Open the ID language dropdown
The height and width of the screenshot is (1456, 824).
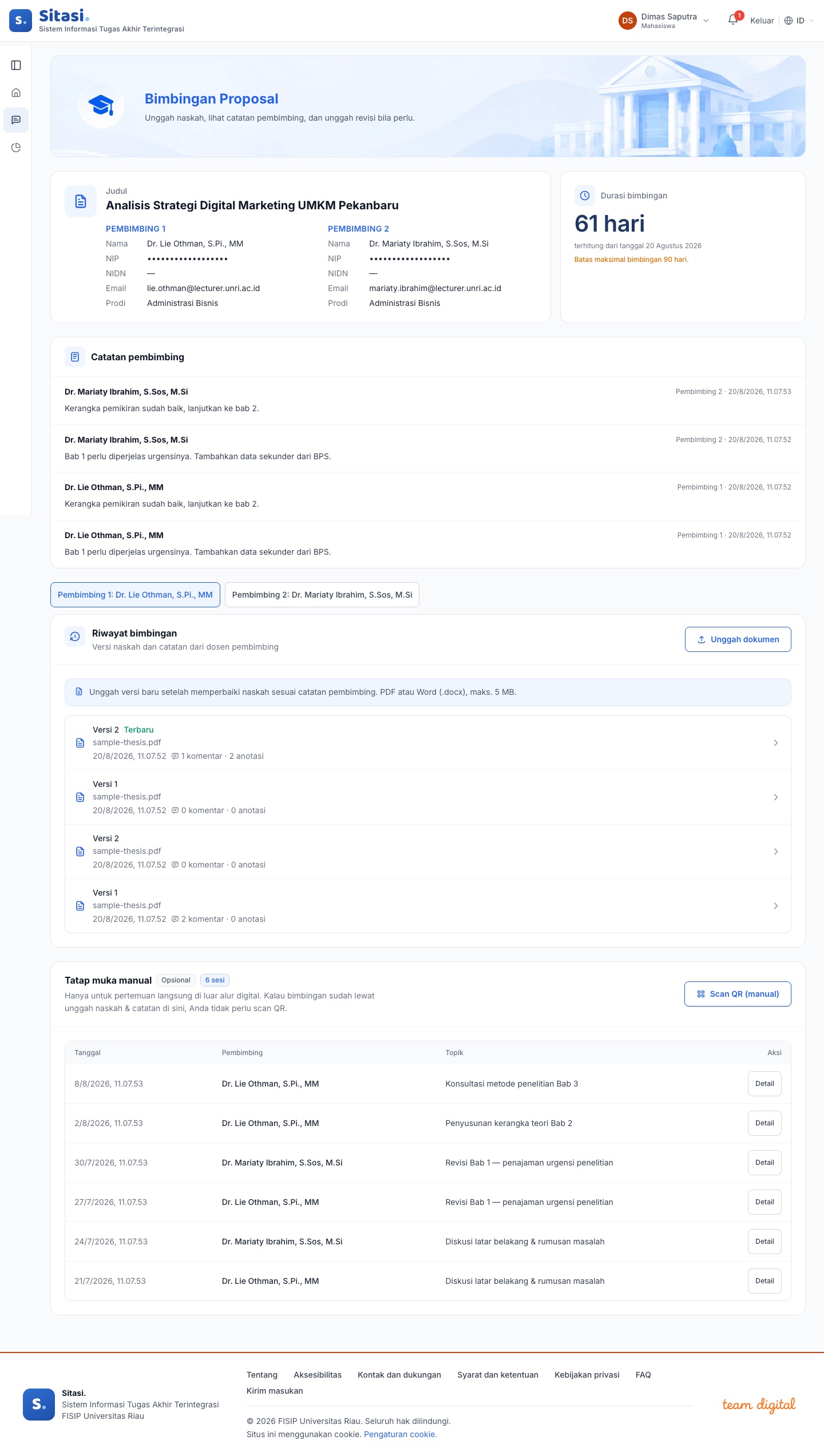[799, 21]
